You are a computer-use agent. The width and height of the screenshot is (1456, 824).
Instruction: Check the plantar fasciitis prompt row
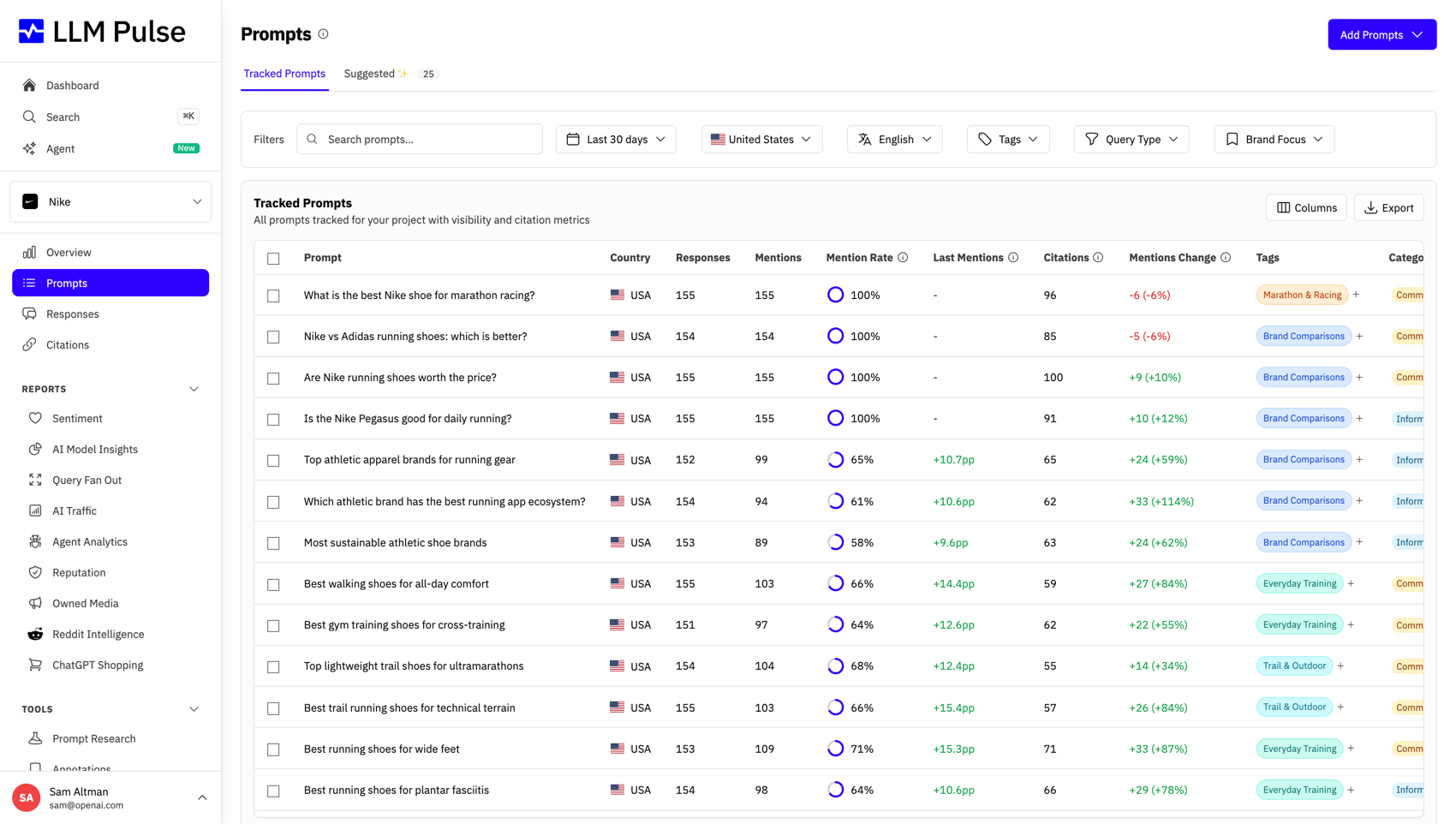273,791
